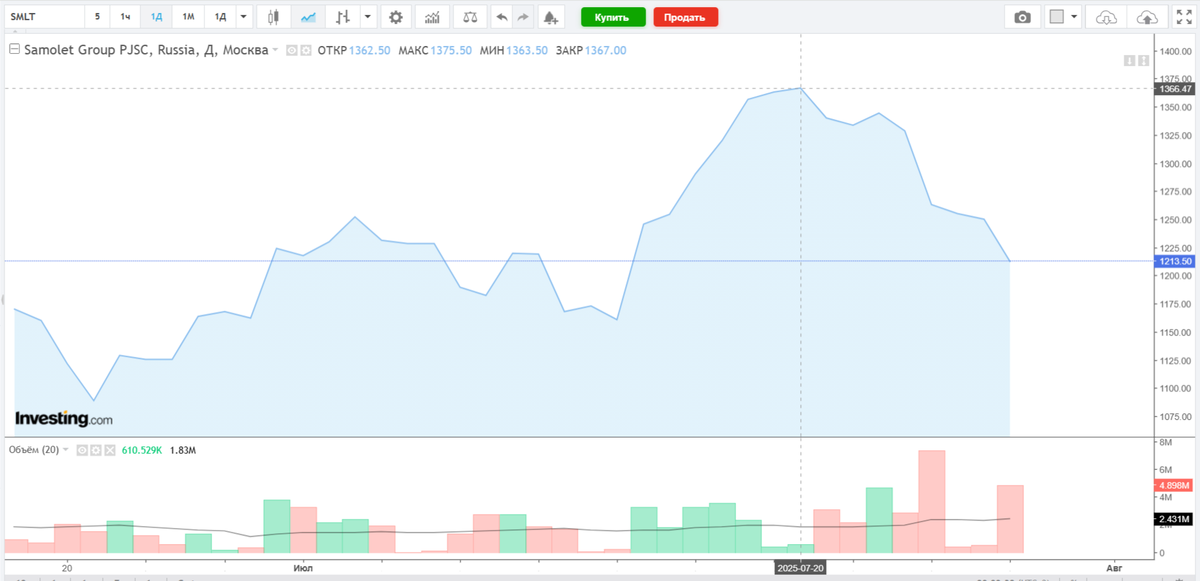Image resolution: width=1200 pixels, height=581 pixels.
Task: Click the 1400.00 price axis label
Action: click(x=1175, y=51)
